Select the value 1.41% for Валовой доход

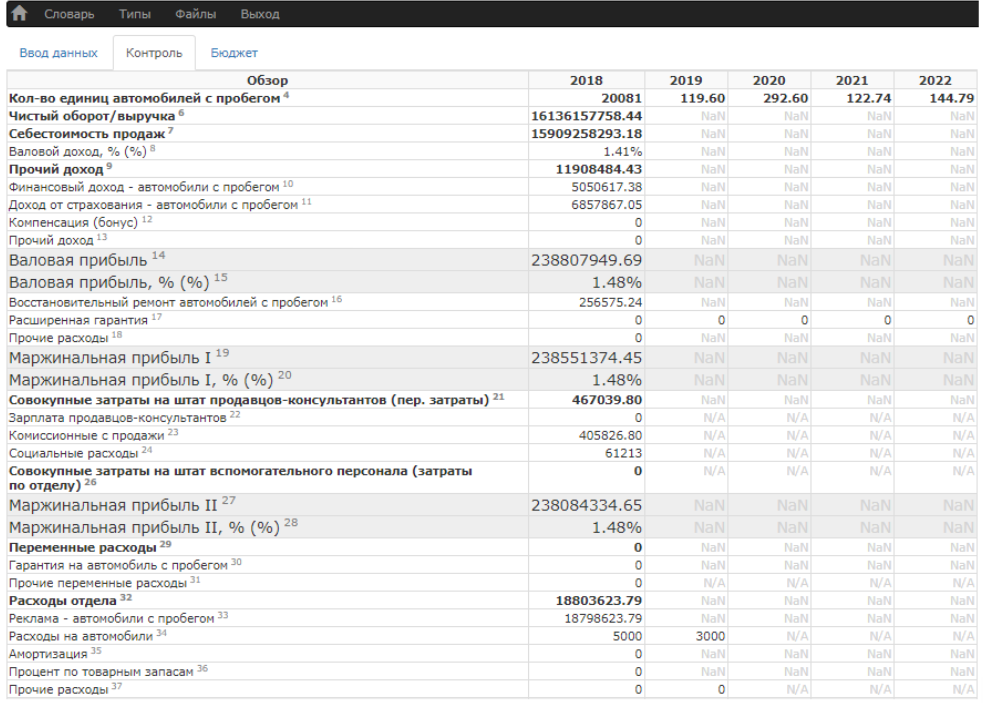coord(623,151)
